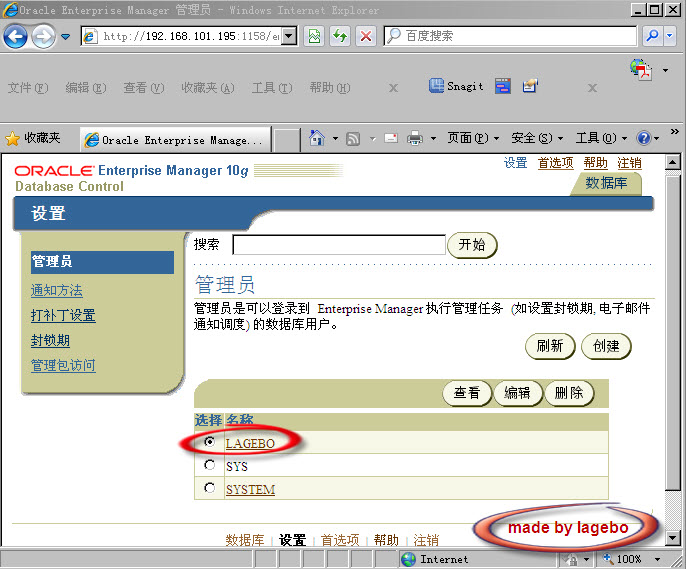Refresh the page with green arrows icon
The width and height of the screenshot is (686, 569).
tap(340, 36)
